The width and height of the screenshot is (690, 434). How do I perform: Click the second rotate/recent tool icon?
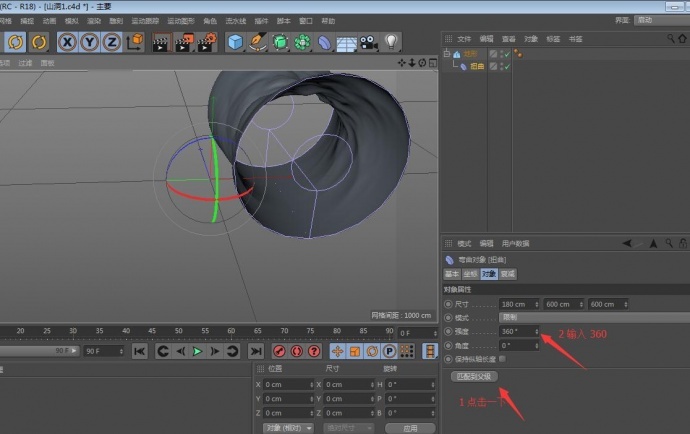[x=39, y=42]
